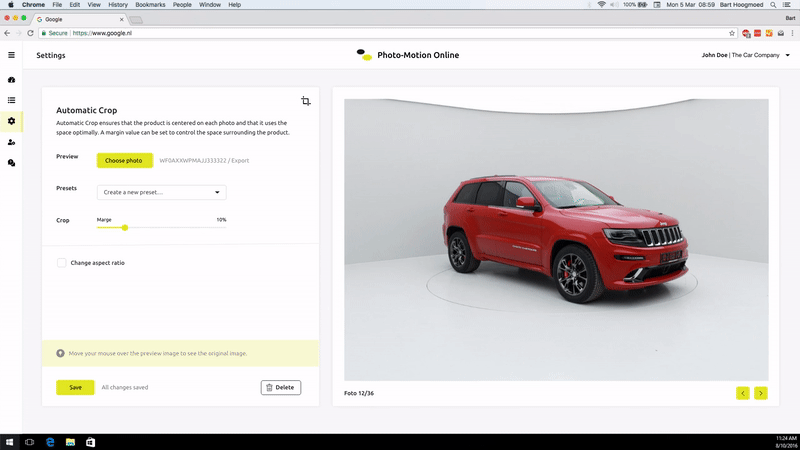Viewport: 800px width, 450px height.
Task: Click 'Bart Hoogmoed' user name in menu bar
Action: (741, 5)
